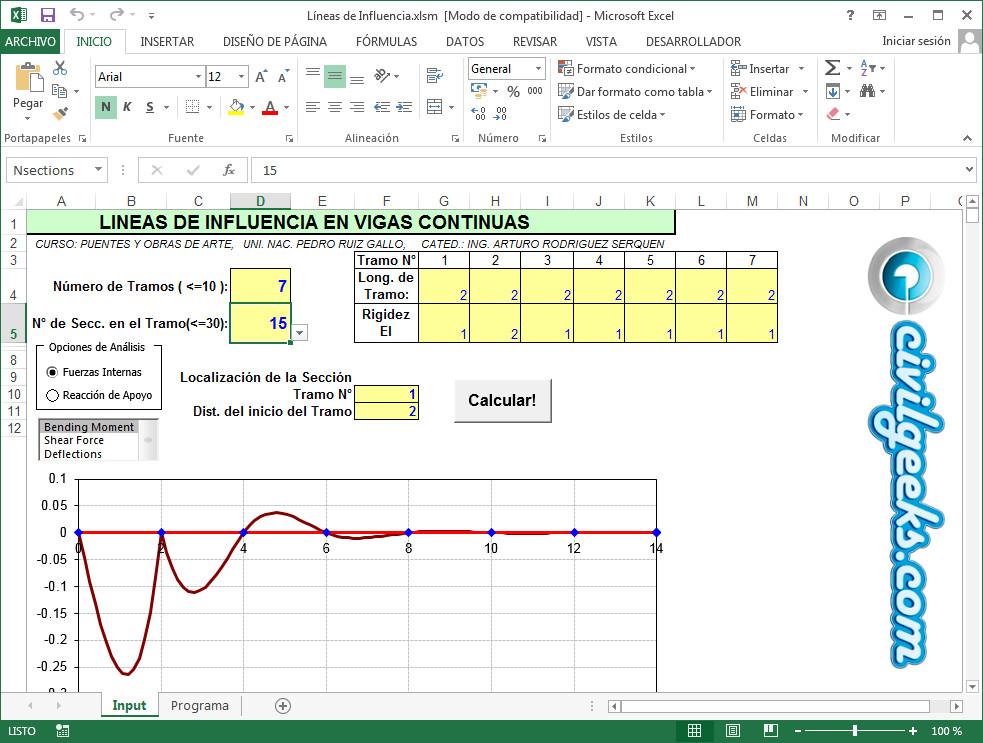The image size is (983, 743).
Task: Switch to page layout view in status bar
Action: click(732, 730)
